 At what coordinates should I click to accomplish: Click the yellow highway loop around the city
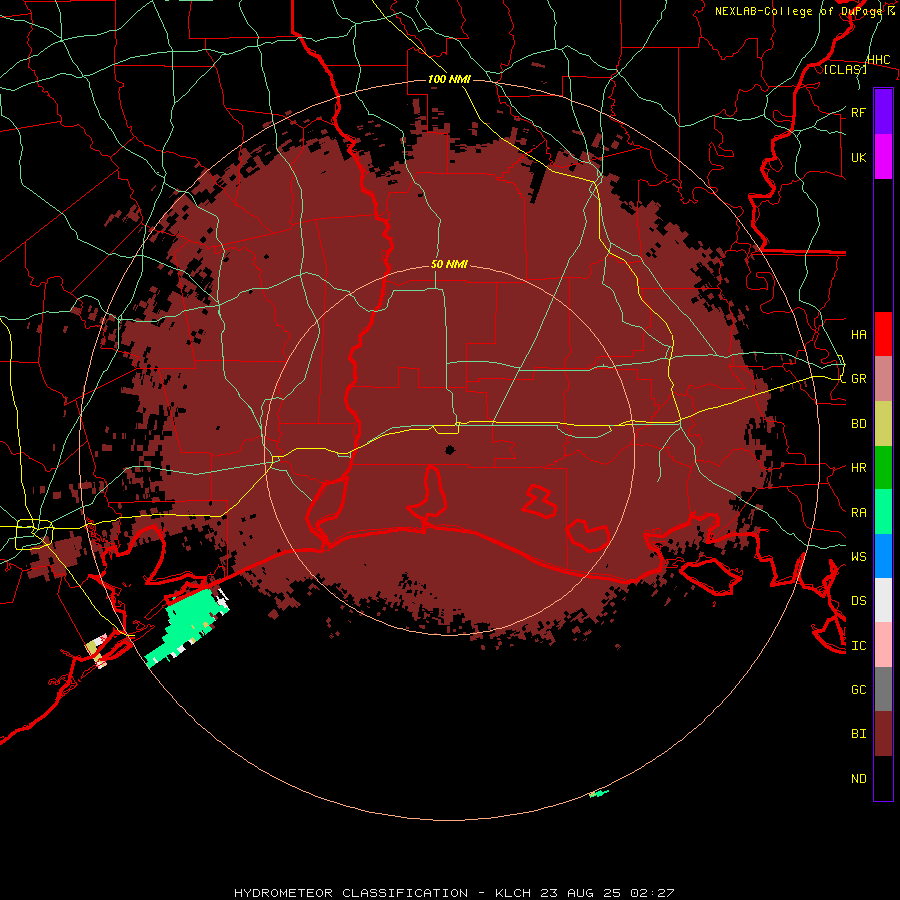(x=34, y=533)
